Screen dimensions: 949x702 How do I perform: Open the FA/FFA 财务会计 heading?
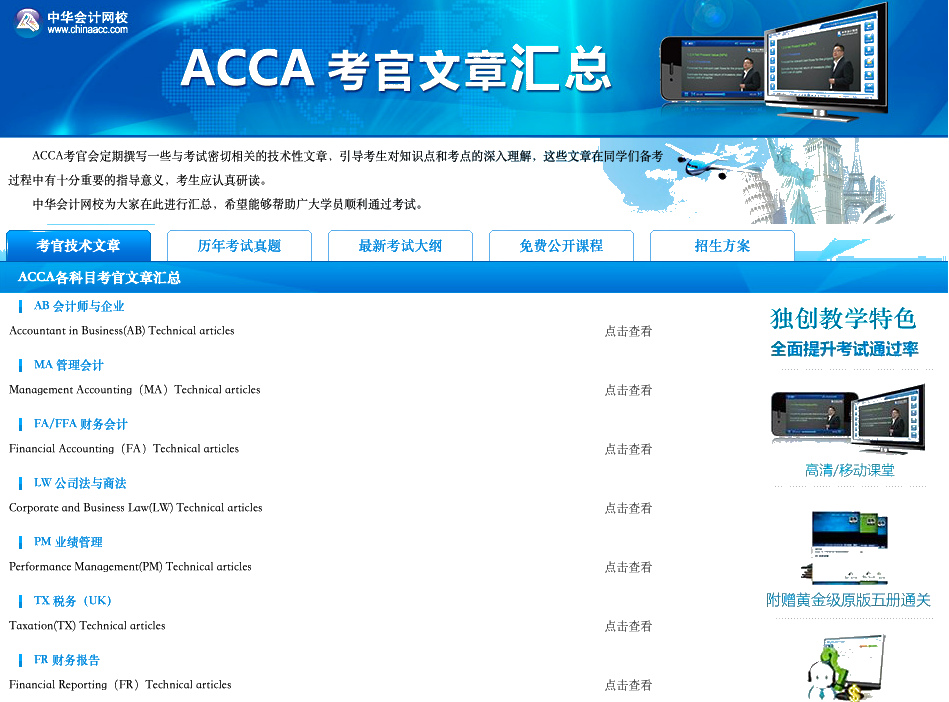coord(80,424)
